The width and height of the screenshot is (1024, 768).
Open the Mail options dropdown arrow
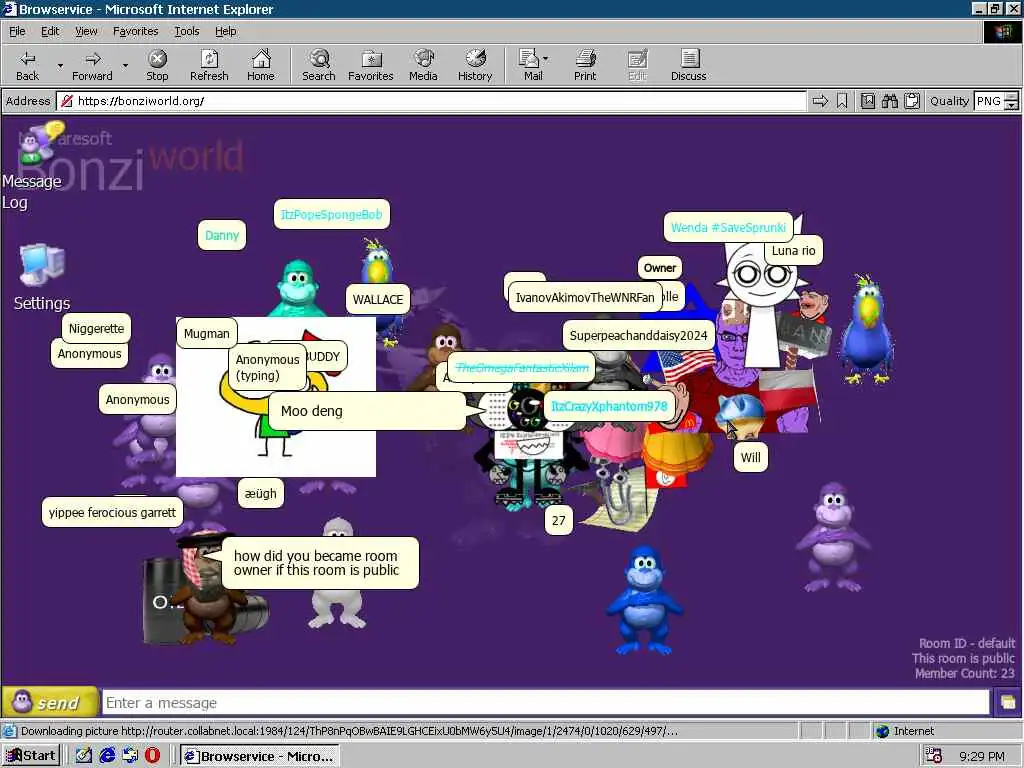tap(546, 58)
